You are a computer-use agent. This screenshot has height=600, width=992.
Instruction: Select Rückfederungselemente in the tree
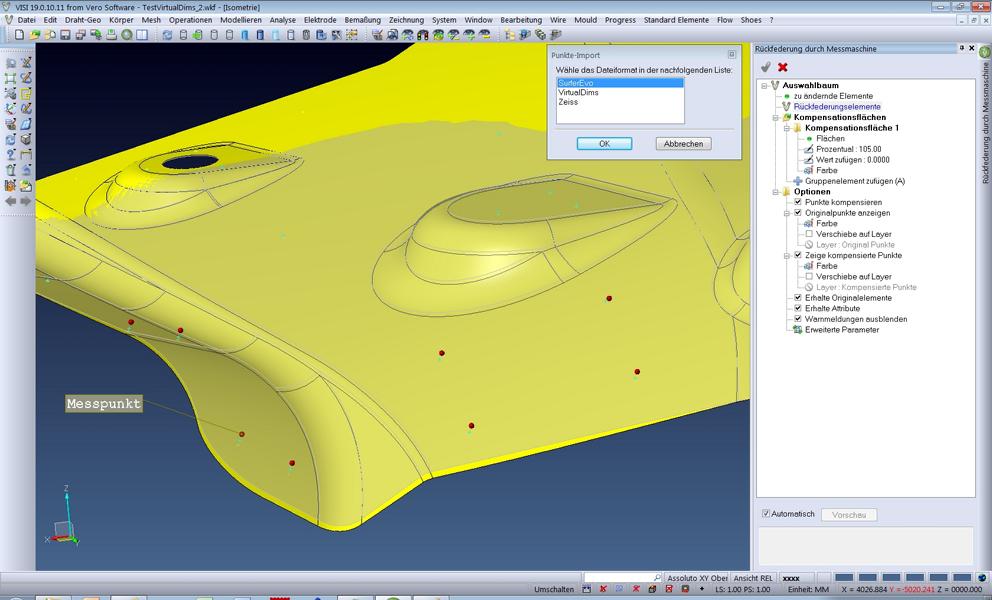(x=837, y=107)
